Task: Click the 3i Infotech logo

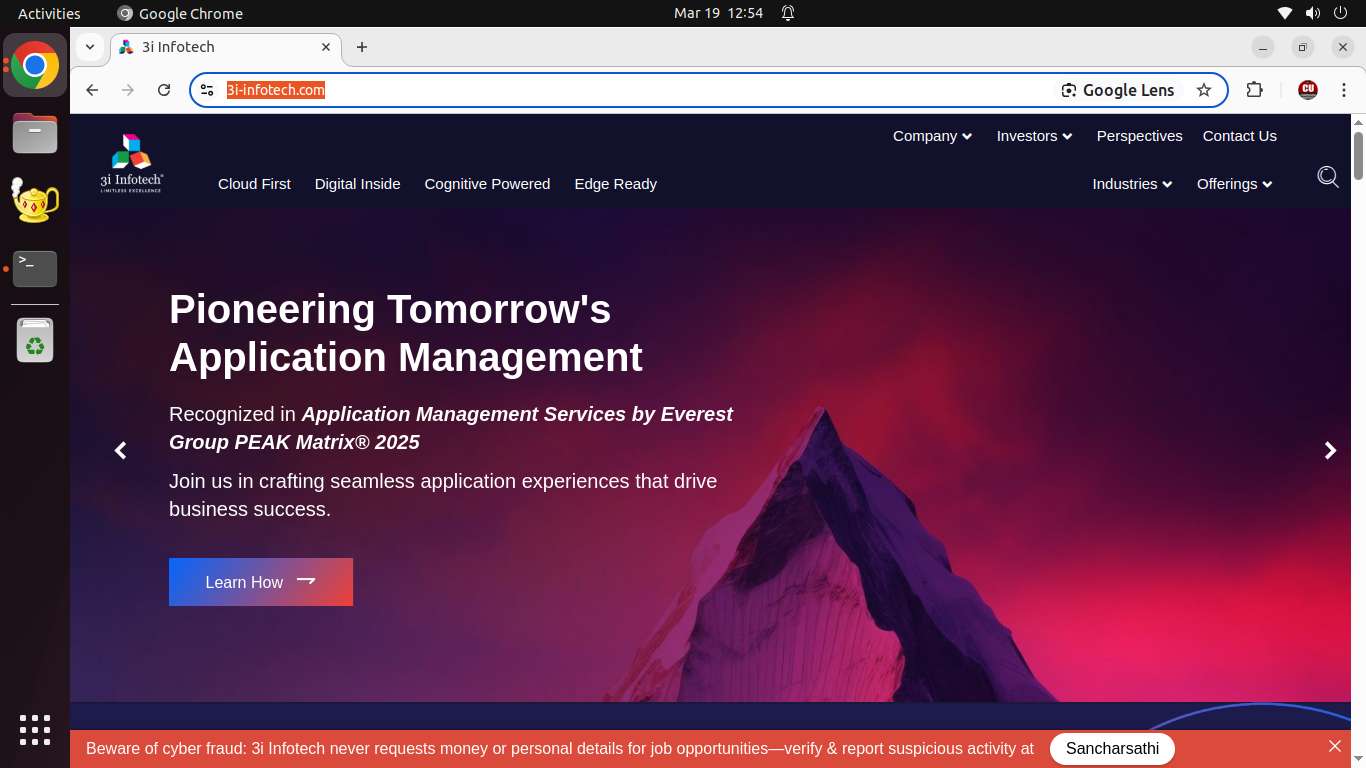Action: [x=131, y=163]
